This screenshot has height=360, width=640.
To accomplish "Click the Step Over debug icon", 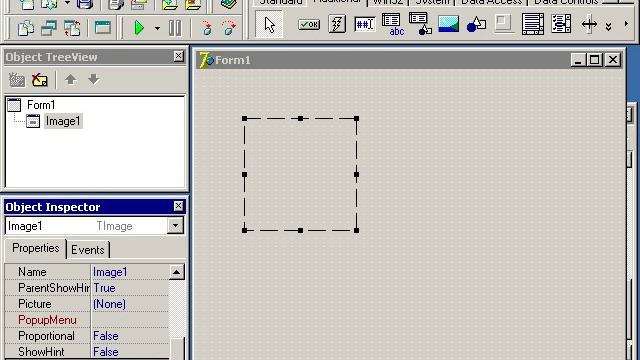I will 229,28.
